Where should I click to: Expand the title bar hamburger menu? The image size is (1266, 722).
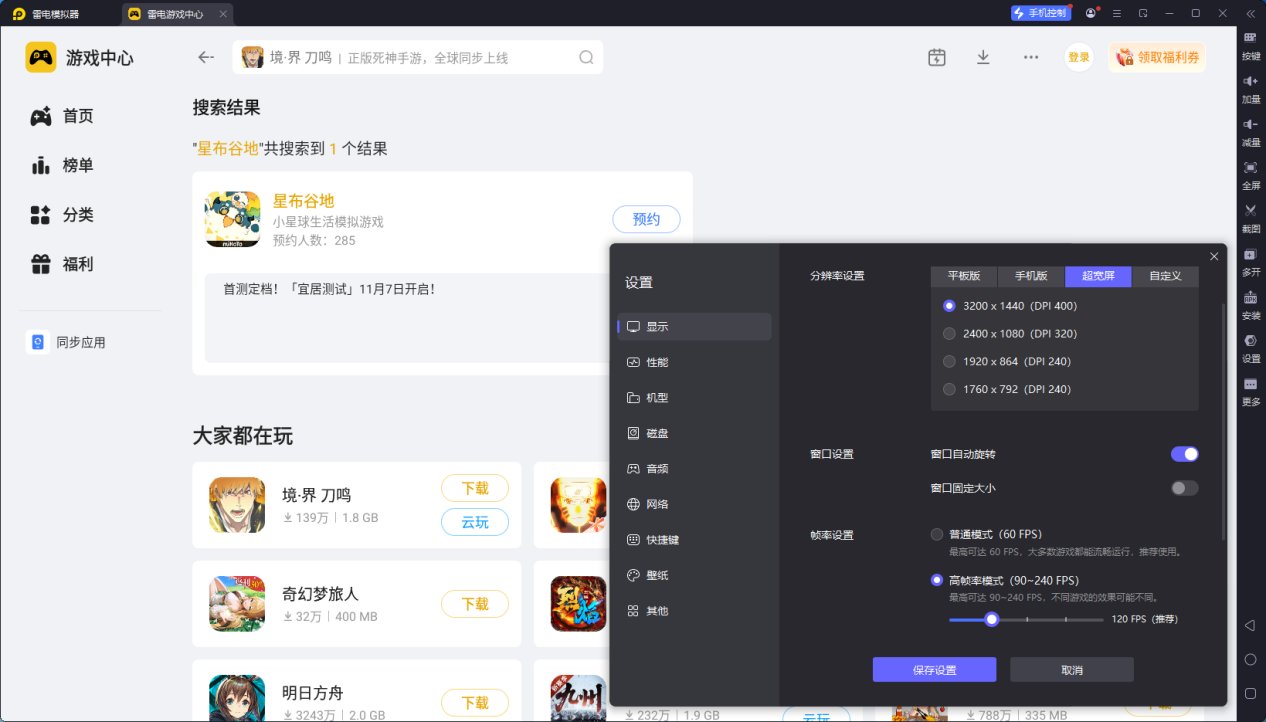click(1117, 13)
